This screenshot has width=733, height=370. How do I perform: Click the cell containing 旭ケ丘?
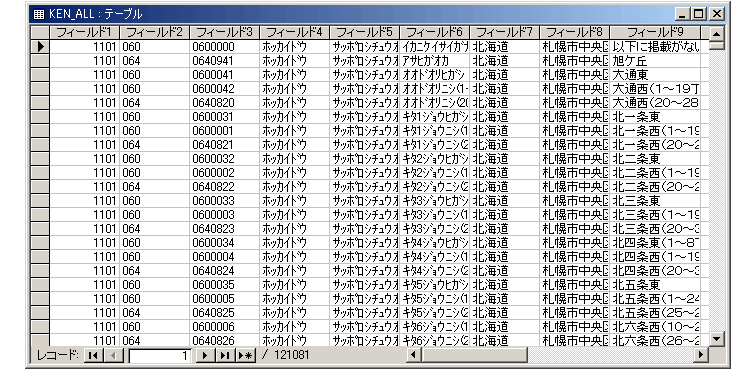point(655,61)
